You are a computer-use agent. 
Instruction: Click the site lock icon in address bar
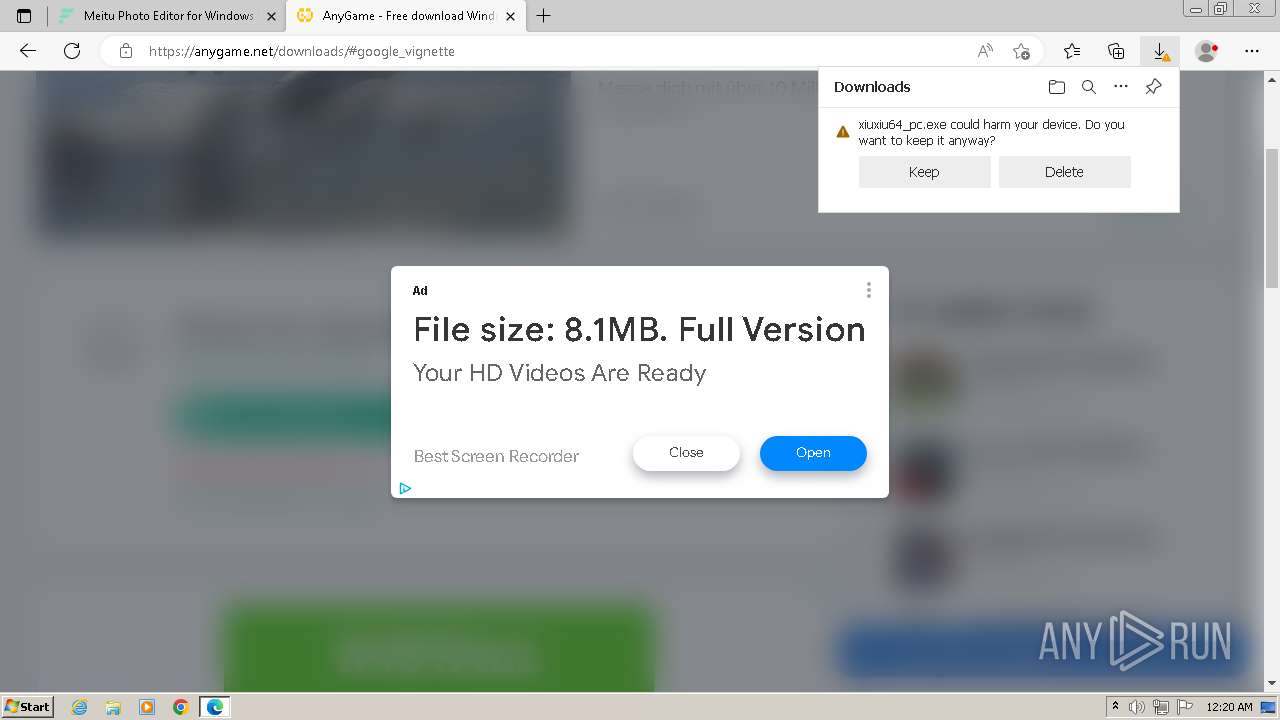(x=126, y=51)
